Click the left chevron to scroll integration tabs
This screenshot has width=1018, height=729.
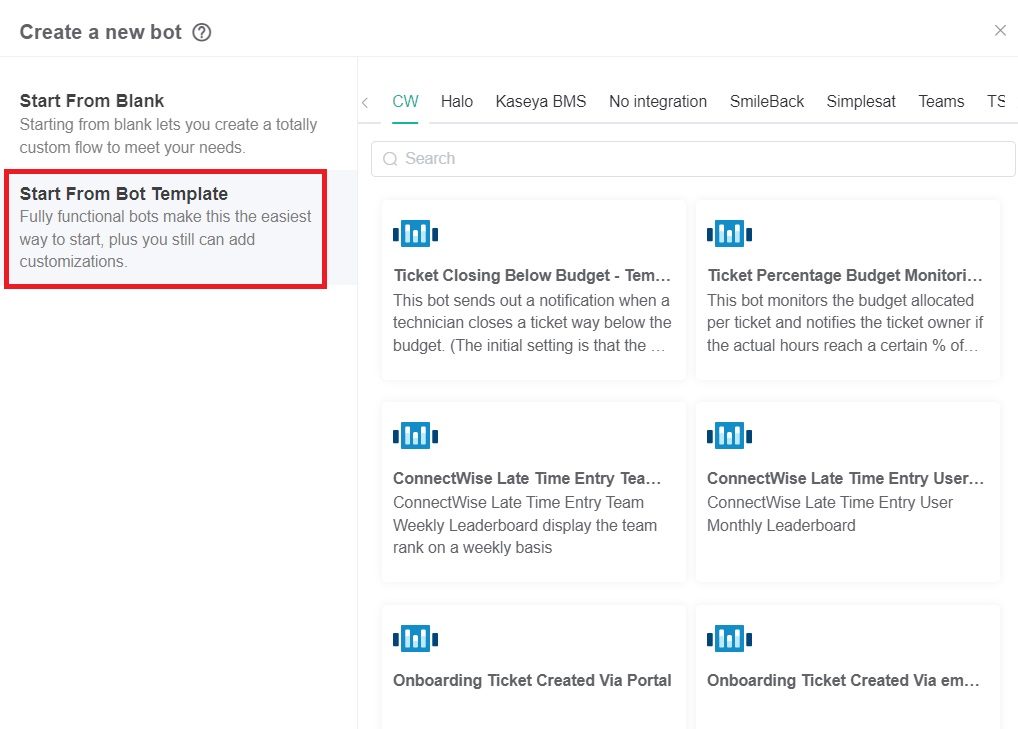pos(366,101)
